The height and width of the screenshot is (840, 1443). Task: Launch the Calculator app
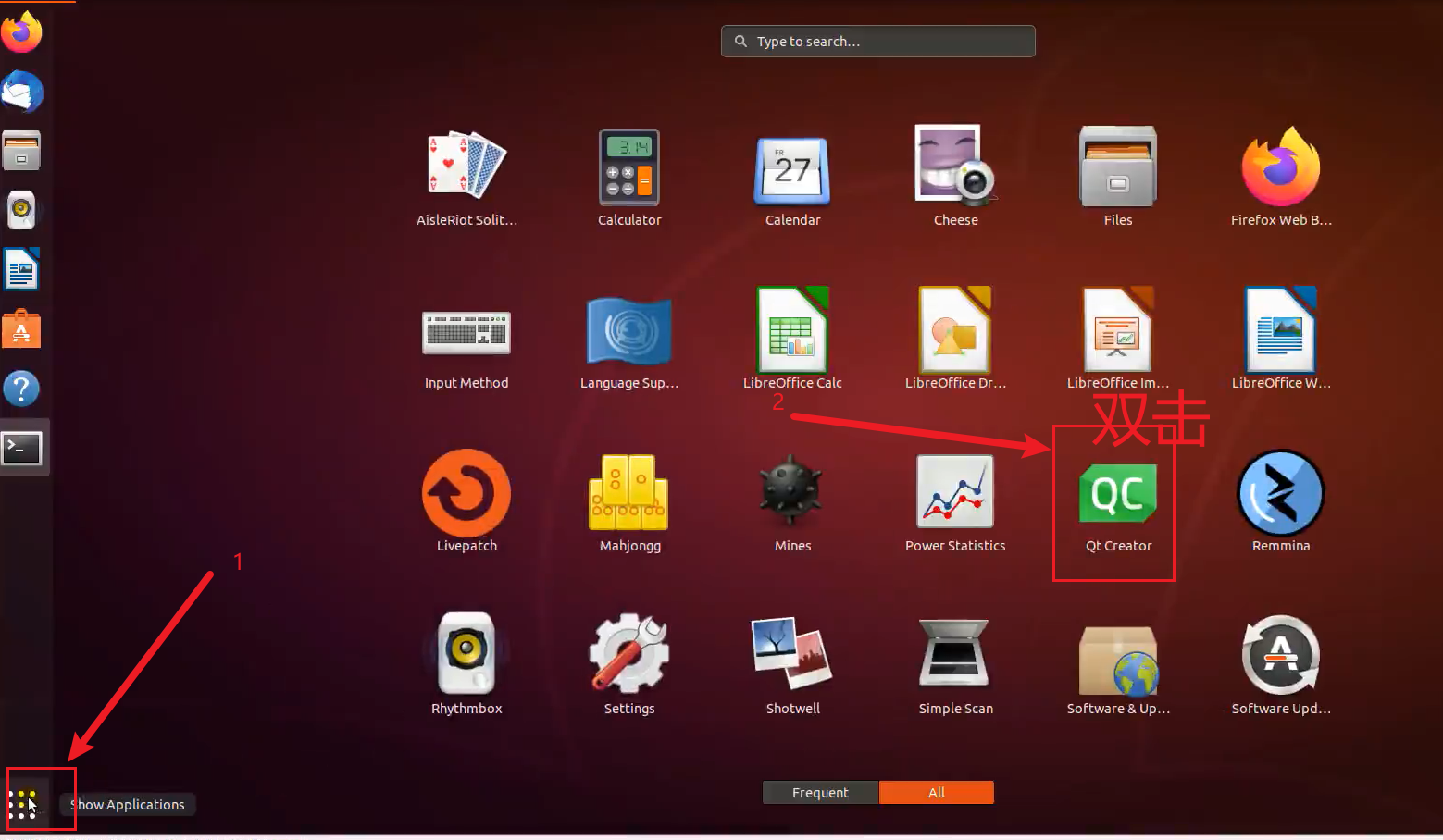(x=629, y=167)
